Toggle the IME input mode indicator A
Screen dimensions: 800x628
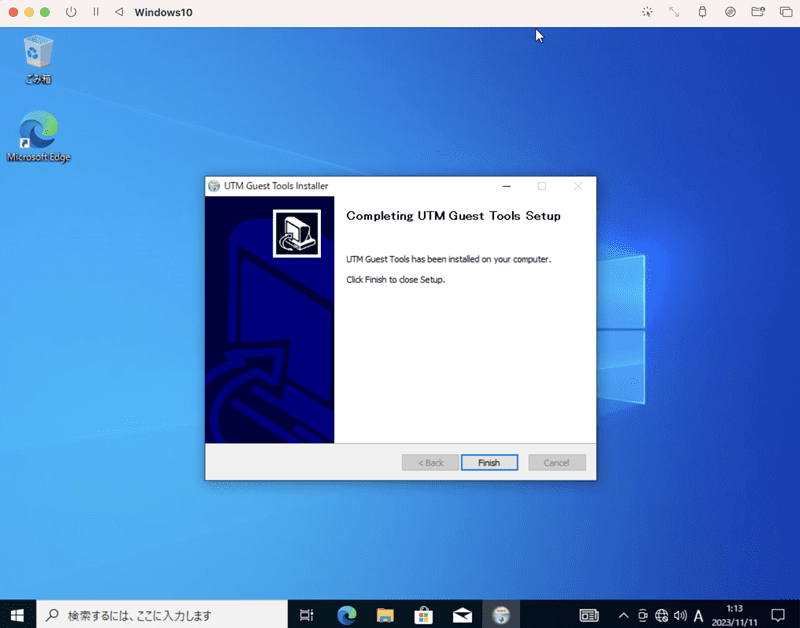click(x=698, y=616)
